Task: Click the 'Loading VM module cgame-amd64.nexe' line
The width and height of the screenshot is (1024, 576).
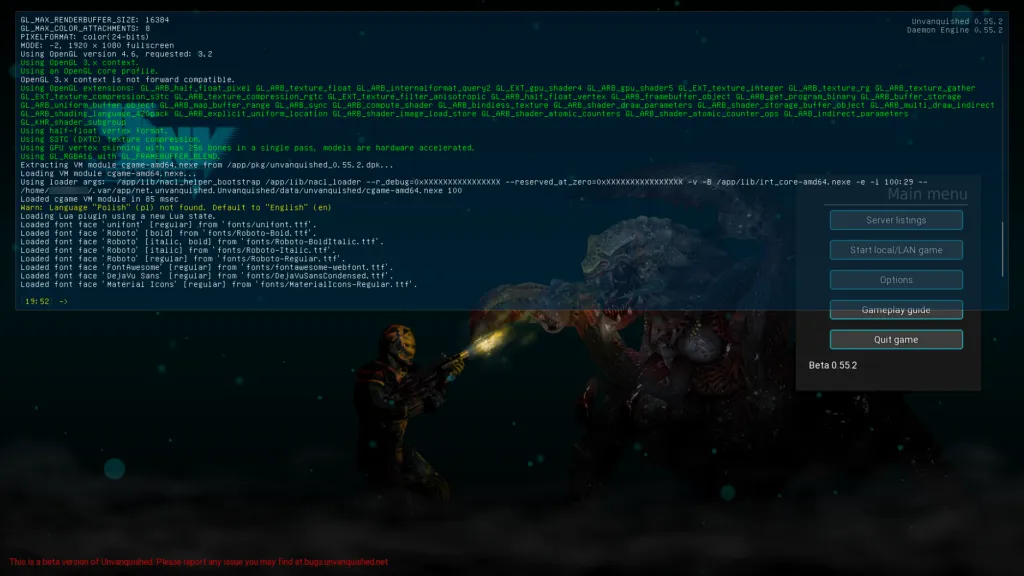Action: pyautogui.click(x=108, y=174)
